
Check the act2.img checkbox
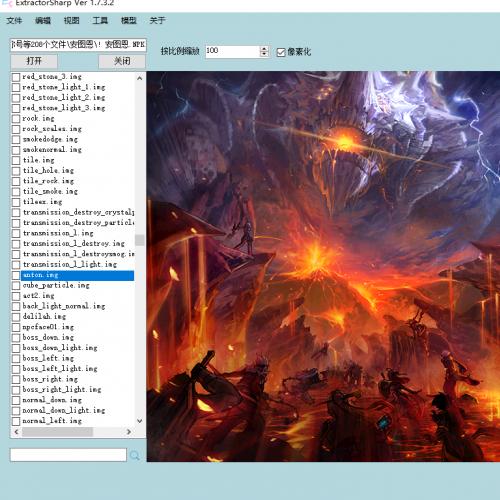[x=16, y=296]
